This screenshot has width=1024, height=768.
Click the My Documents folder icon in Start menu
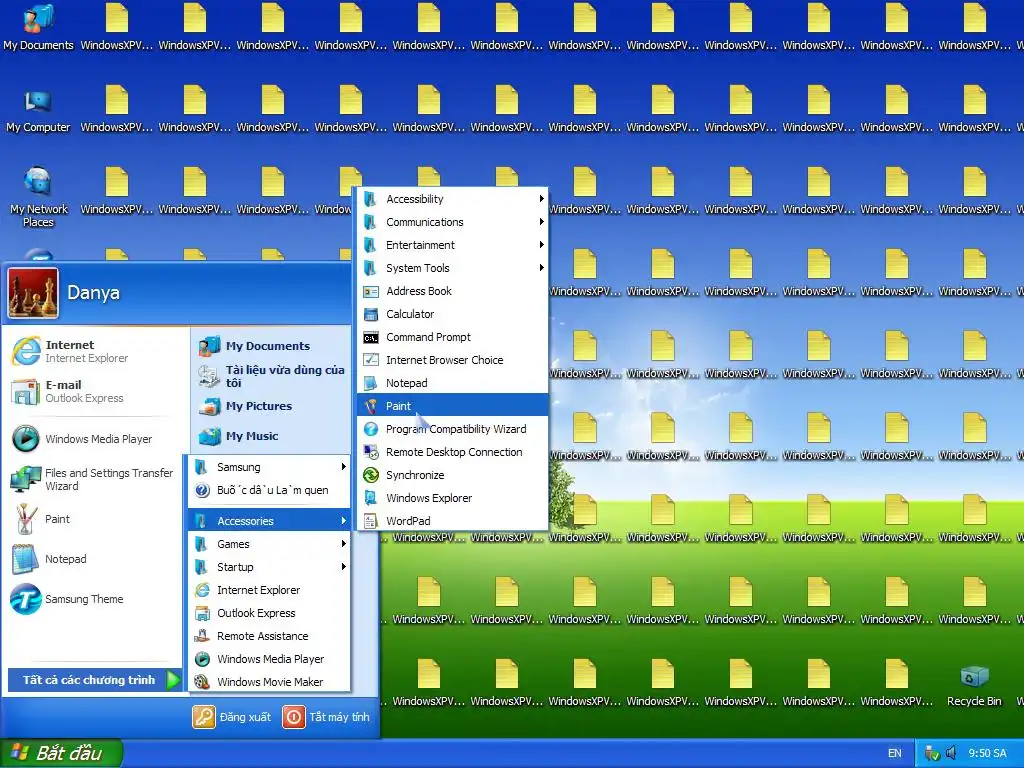(210, 345)
